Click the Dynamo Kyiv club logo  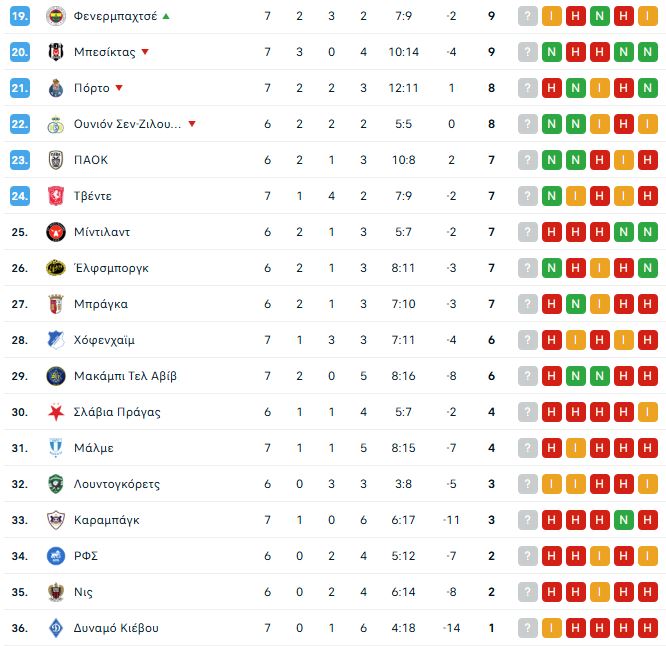coord(55,628)
